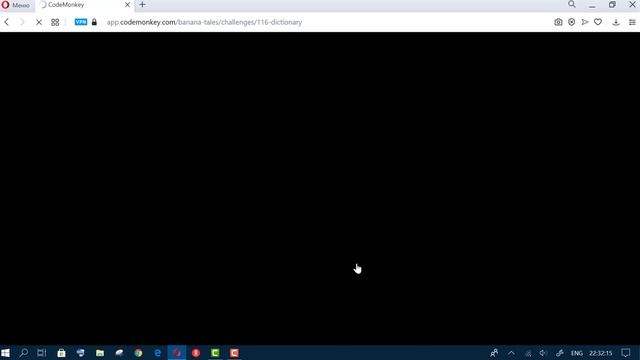Restore down the Opera window
Viewport: 640px width, 360px height.
pyautogui.click(x=612, y=5)
